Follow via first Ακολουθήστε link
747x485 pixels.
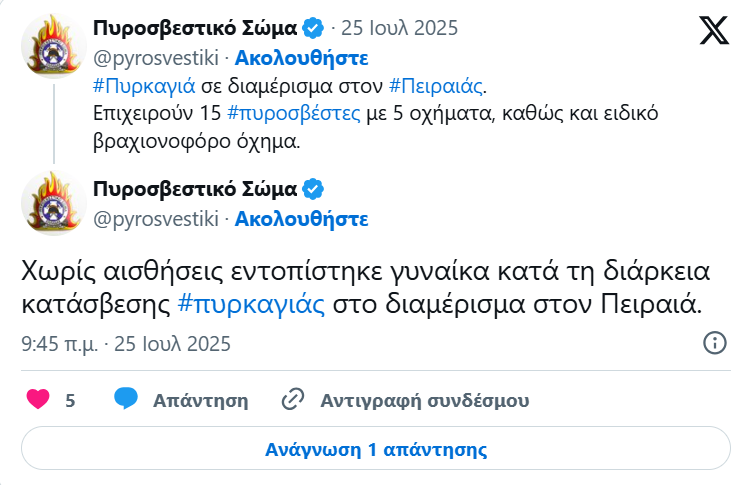click(302, 58)
